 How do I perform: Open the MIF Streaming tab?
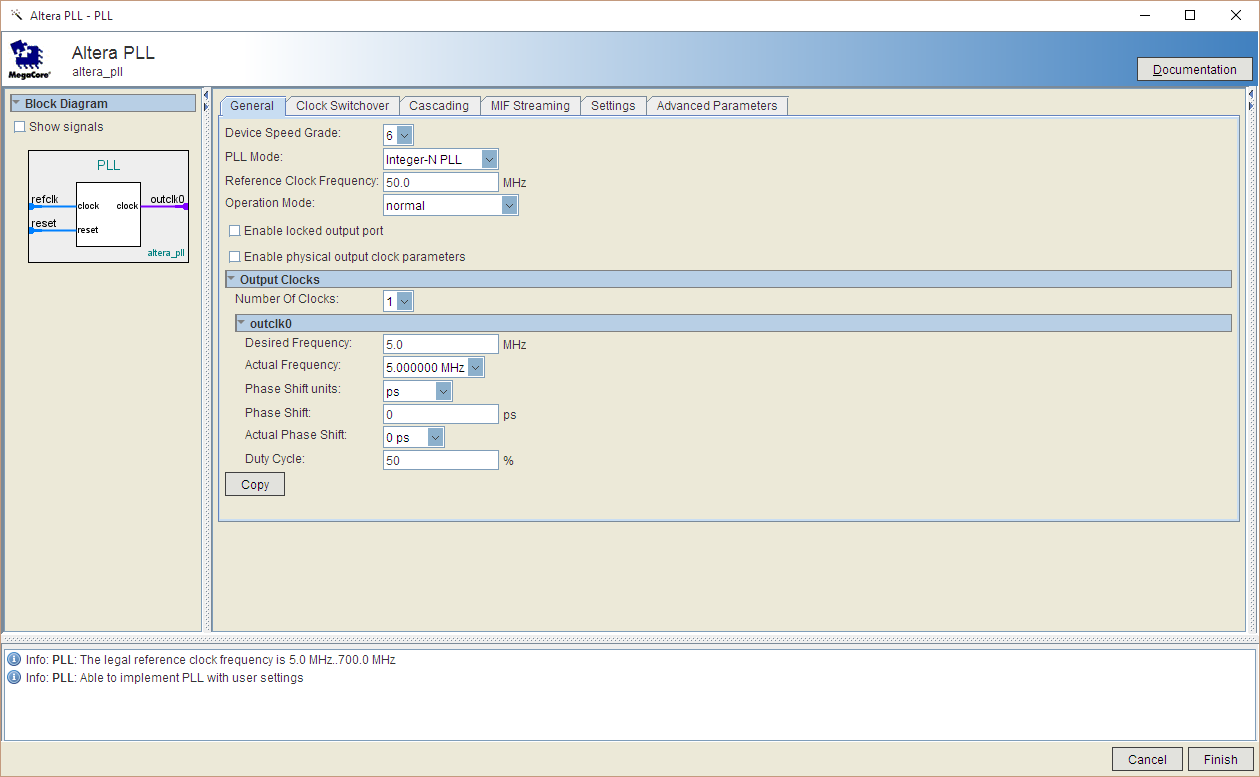coord(530,106)
